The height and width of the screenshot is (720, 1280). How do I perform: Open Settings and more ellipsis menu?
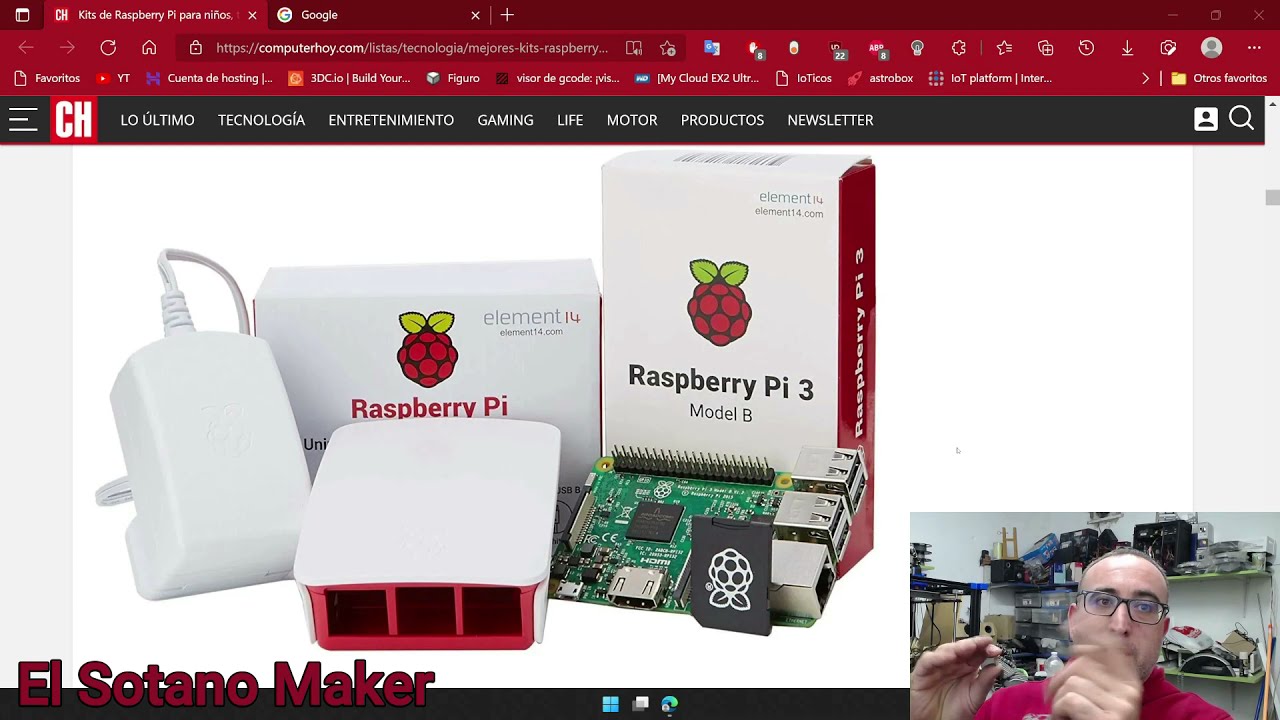[x=1254, y=48]
